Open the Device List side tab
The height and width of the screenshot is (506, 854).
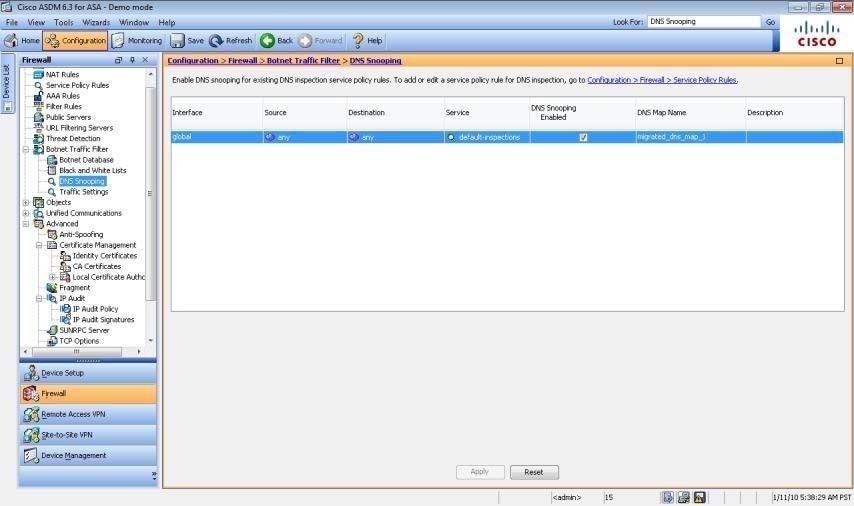7,83
